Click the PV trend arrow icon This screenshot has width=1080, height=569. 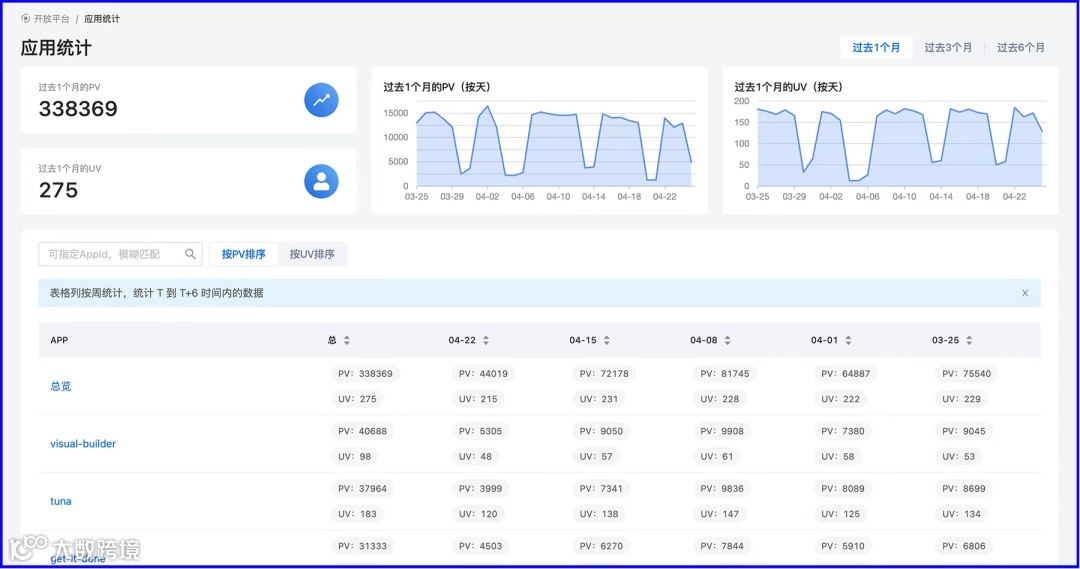[x=321, y=100]
